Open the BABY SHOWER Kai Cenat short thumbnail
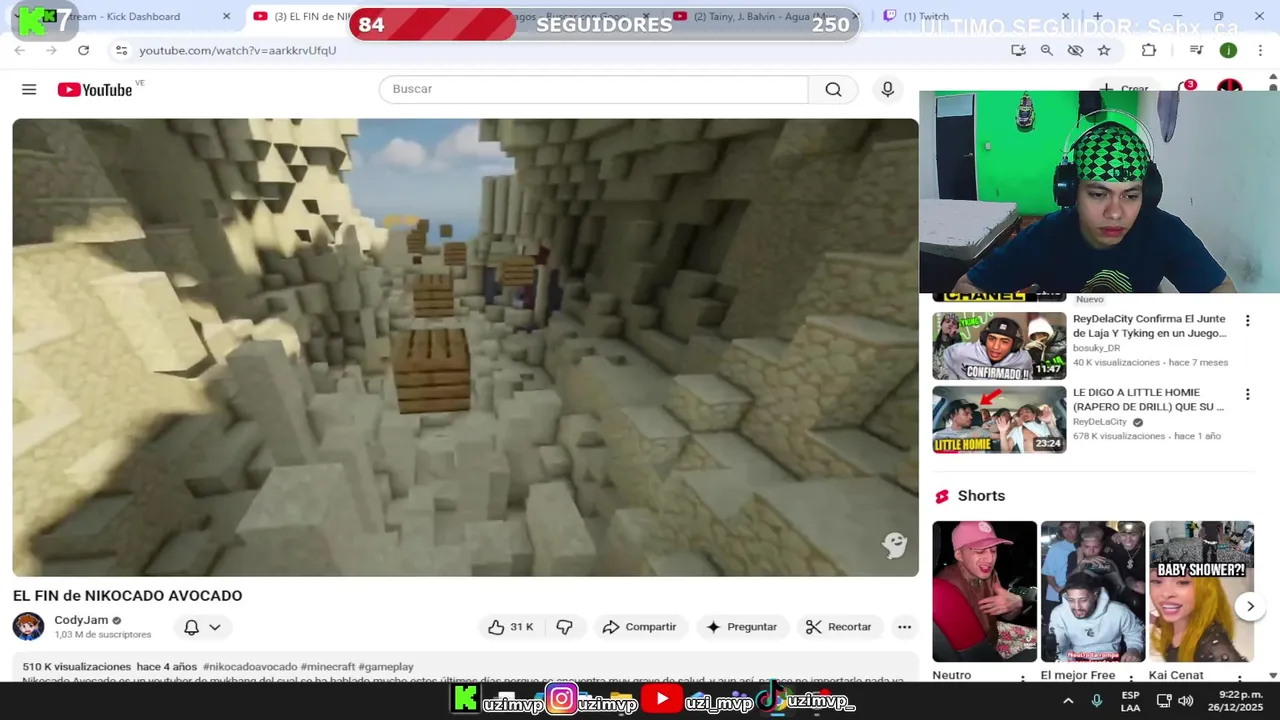The height and width of the screenshot is (720, 1280). [x=1201, y=591]
